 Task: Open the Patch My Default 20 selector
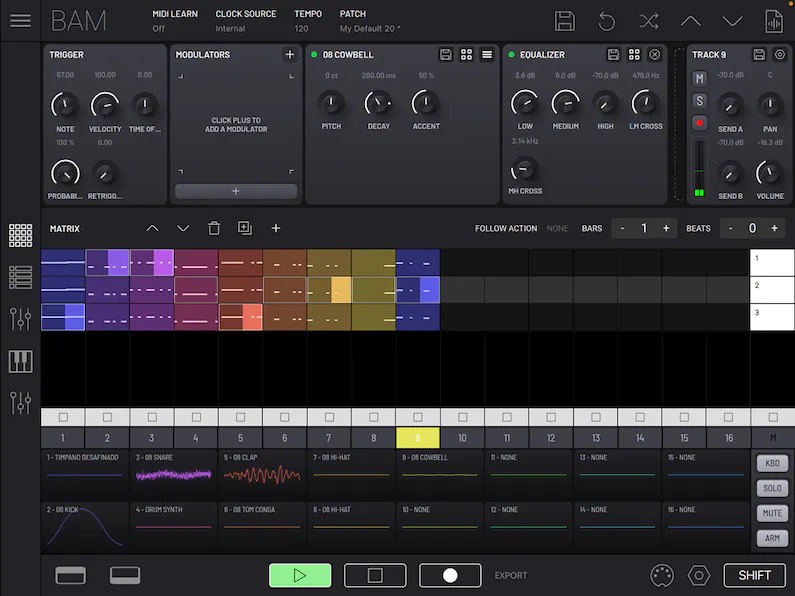click(x=370, y=29)
